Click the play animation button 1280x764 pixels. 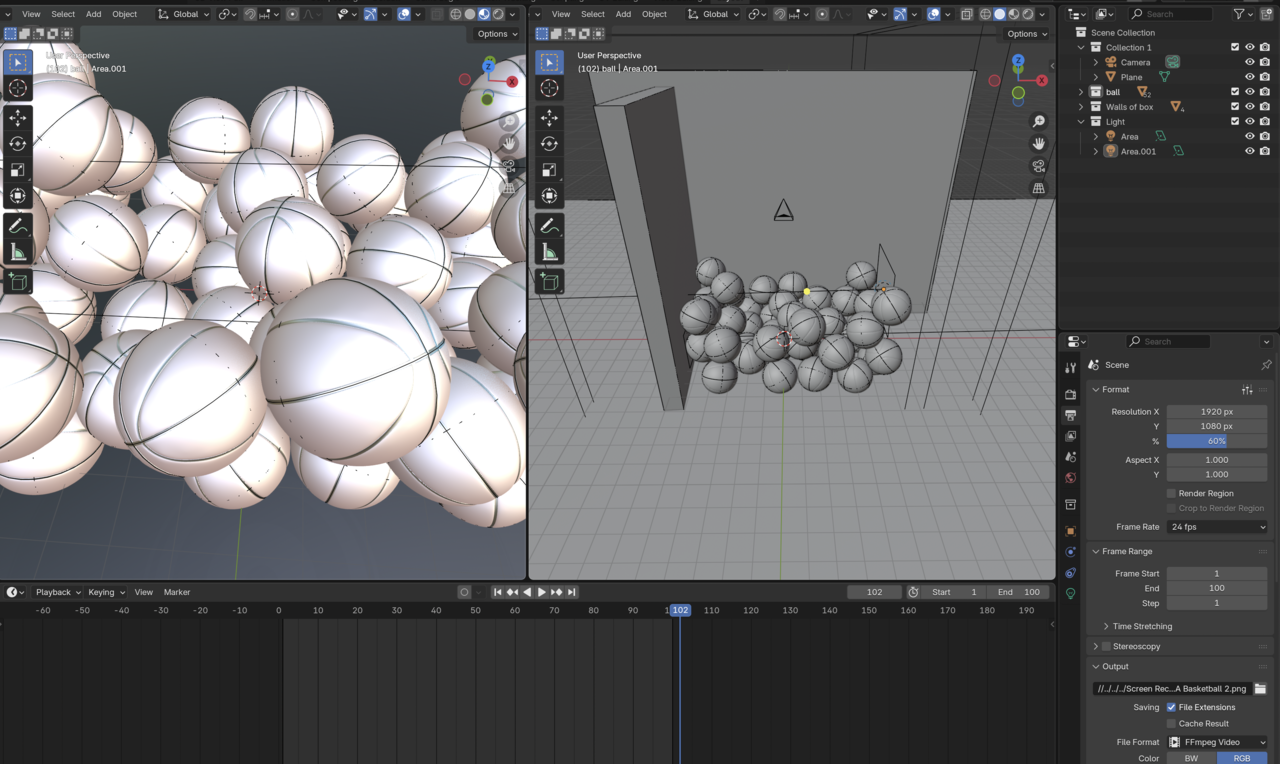coord(542,592)
